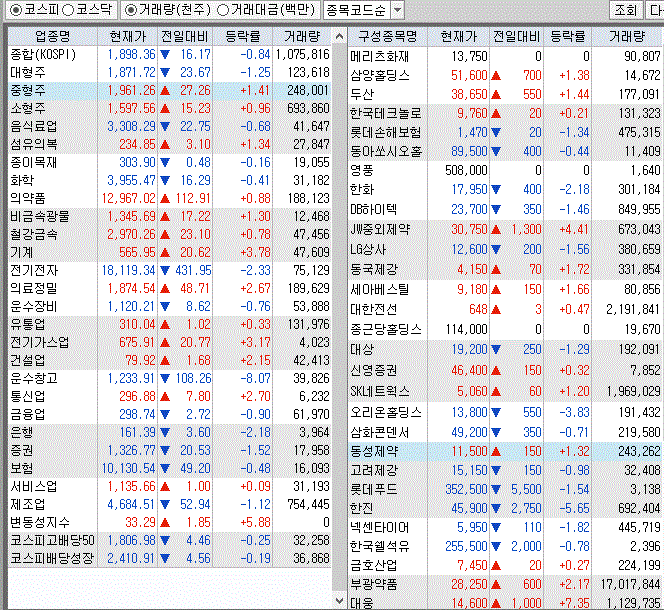Open the 종목코드순 sort dropdown
664x610 pixels.
tap(397, 10)
